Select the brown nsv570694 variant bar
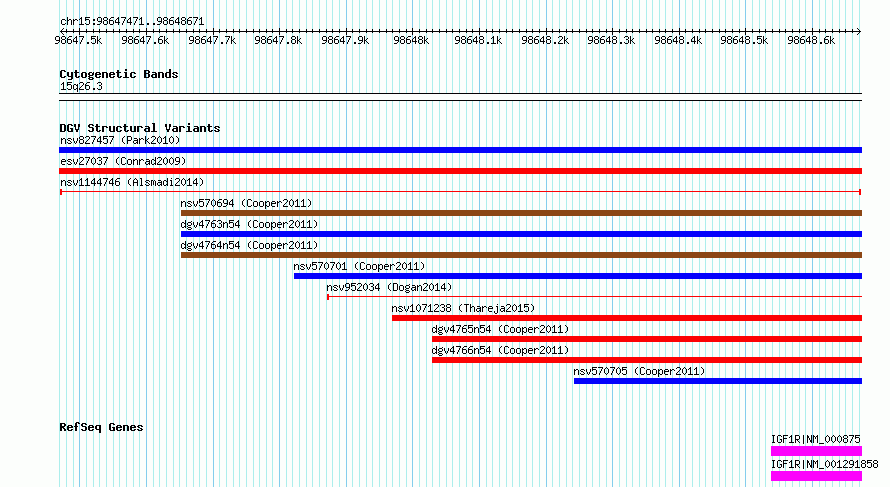890x487 pixels. pyautogui.click(x=521, y=213)
